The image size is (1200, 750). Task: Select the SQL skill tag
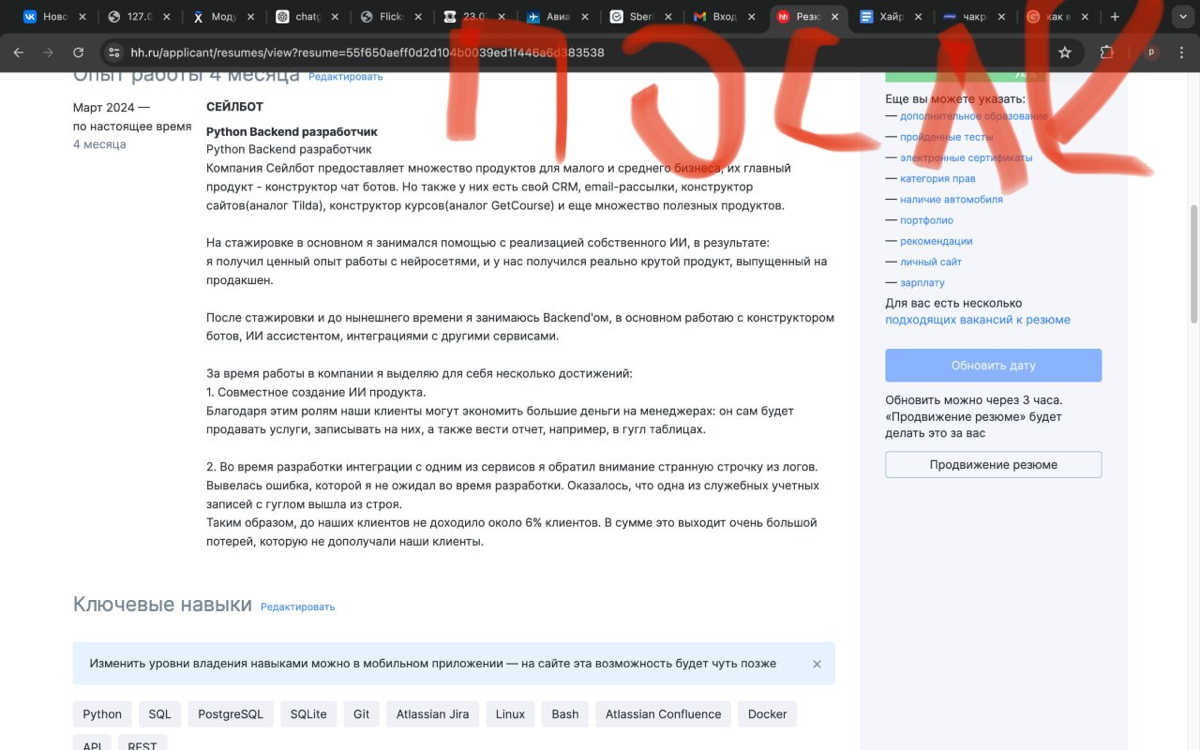[x=160, y=714]
